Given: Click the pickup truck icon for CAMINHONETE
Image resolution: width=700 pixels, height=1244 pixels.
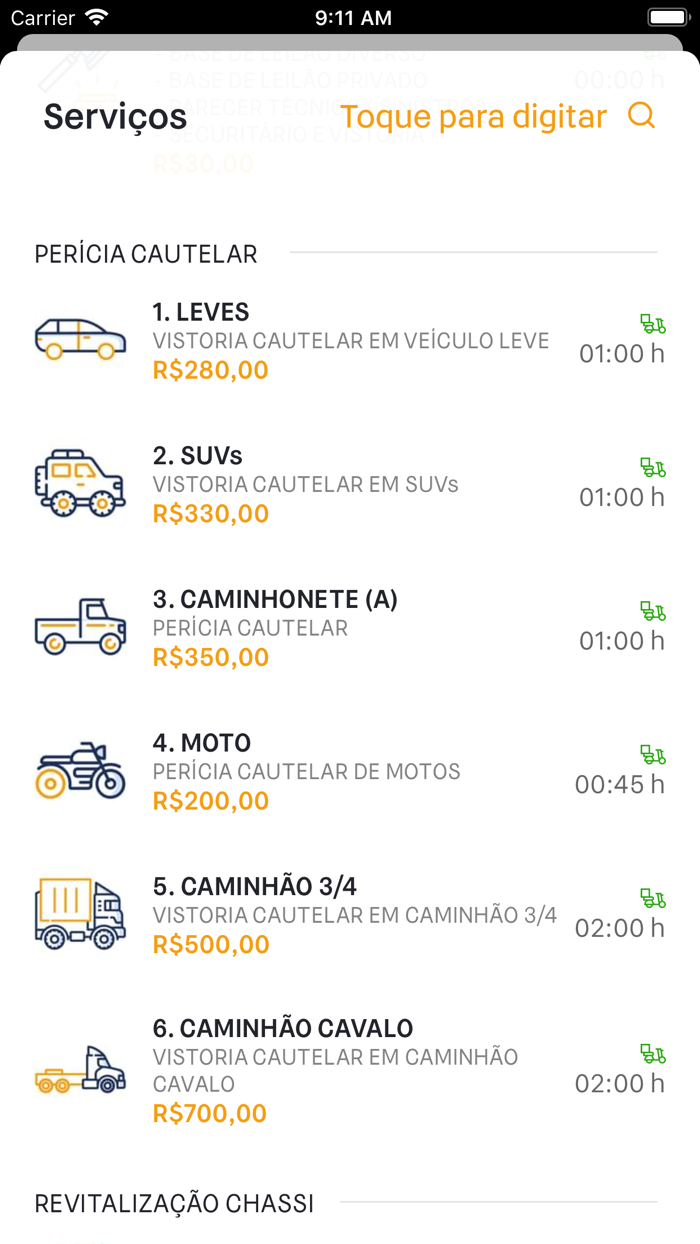Looking at the screenshot, I should tap(80, 626).
